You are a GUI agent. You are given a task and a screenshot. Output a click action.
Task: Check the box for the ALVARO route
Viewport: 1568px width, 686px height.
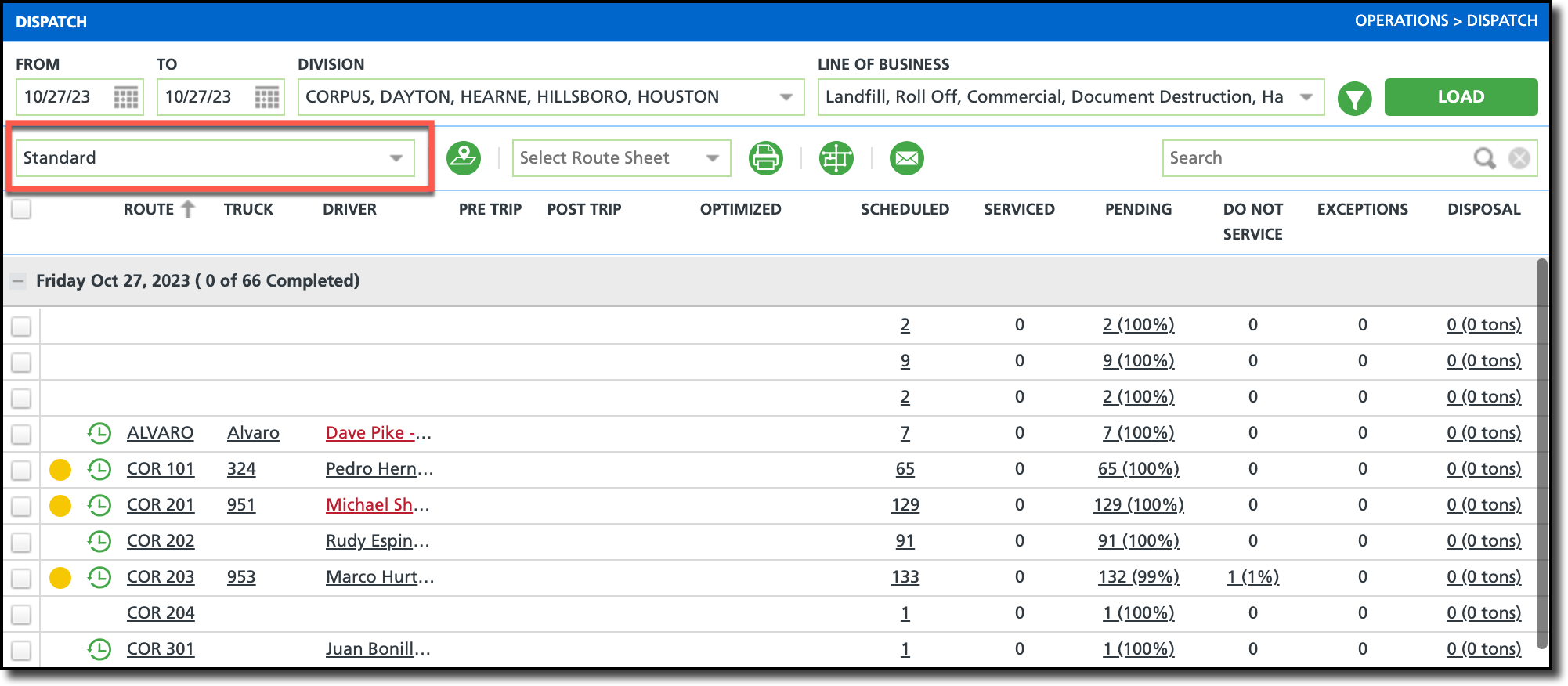click(21, 434)
